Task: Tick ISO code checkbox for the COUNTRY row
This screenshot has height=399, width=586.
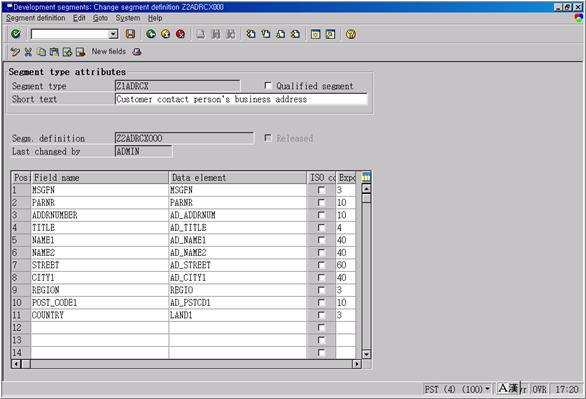Action: click(321, 315)
